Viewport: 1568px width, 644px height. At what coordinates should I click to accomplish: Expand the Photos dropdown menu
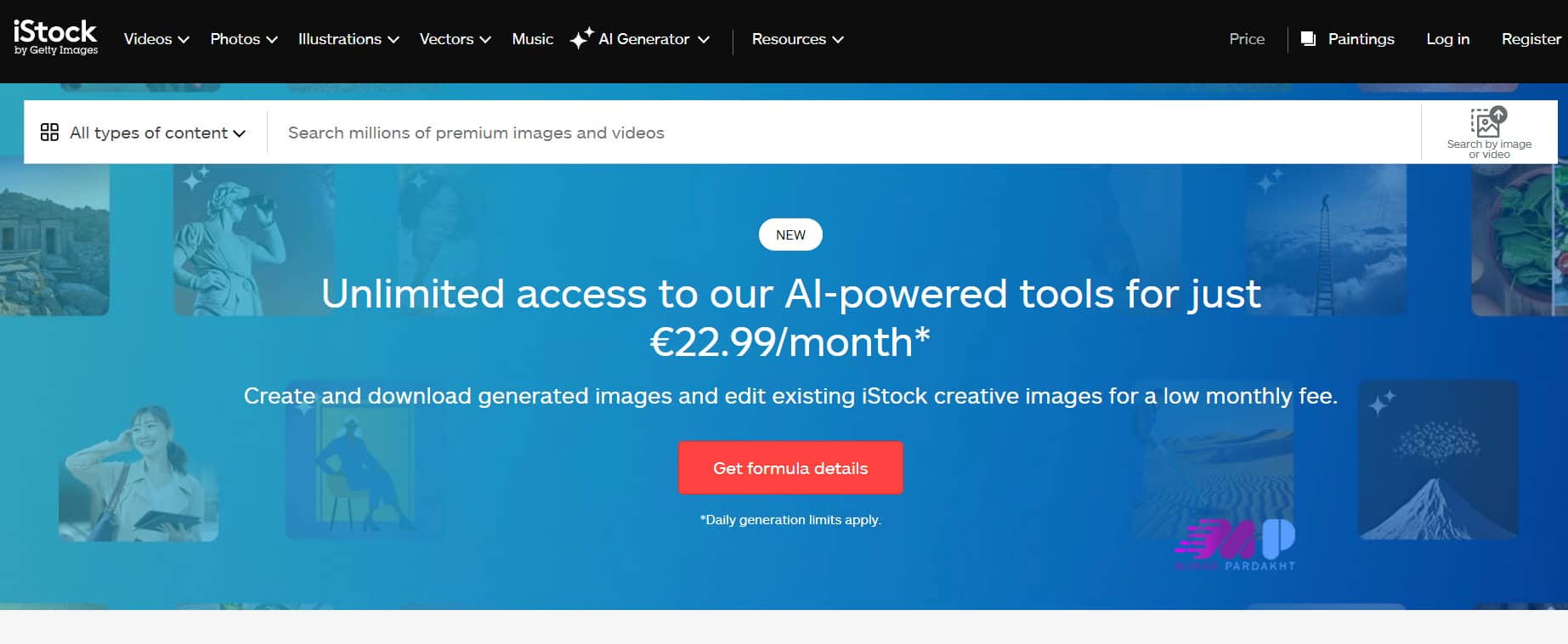[244, 39]
